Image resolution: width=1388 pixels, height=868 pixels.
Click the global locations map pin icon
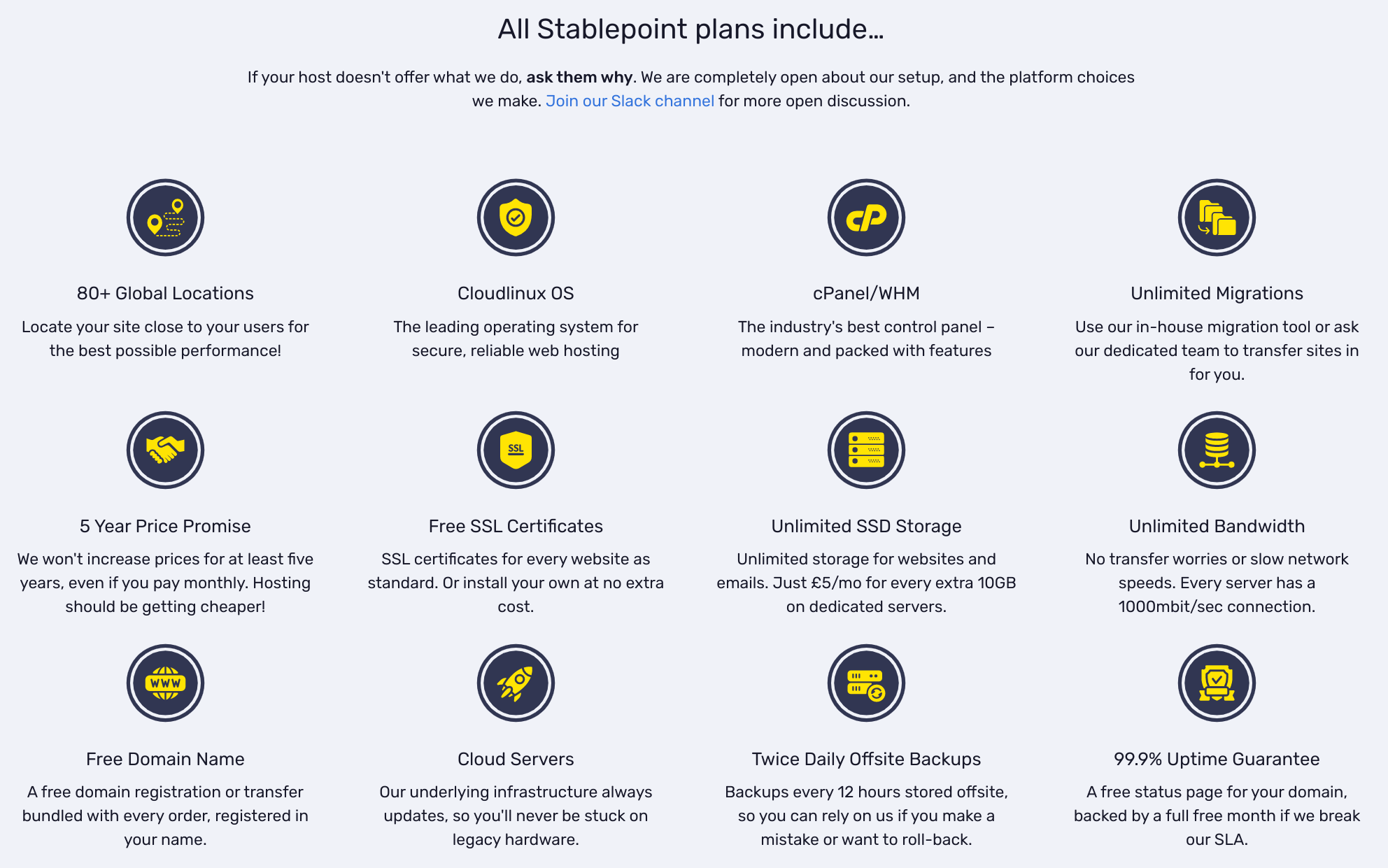coord(165,218)
